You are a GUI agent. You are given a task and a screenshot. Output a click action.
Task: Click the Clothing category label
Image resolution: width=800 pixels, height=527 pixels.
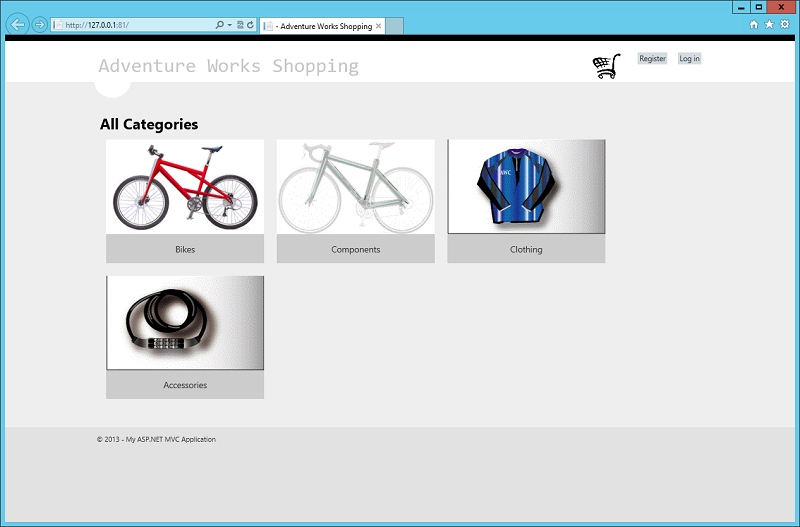tap(527, 249)
